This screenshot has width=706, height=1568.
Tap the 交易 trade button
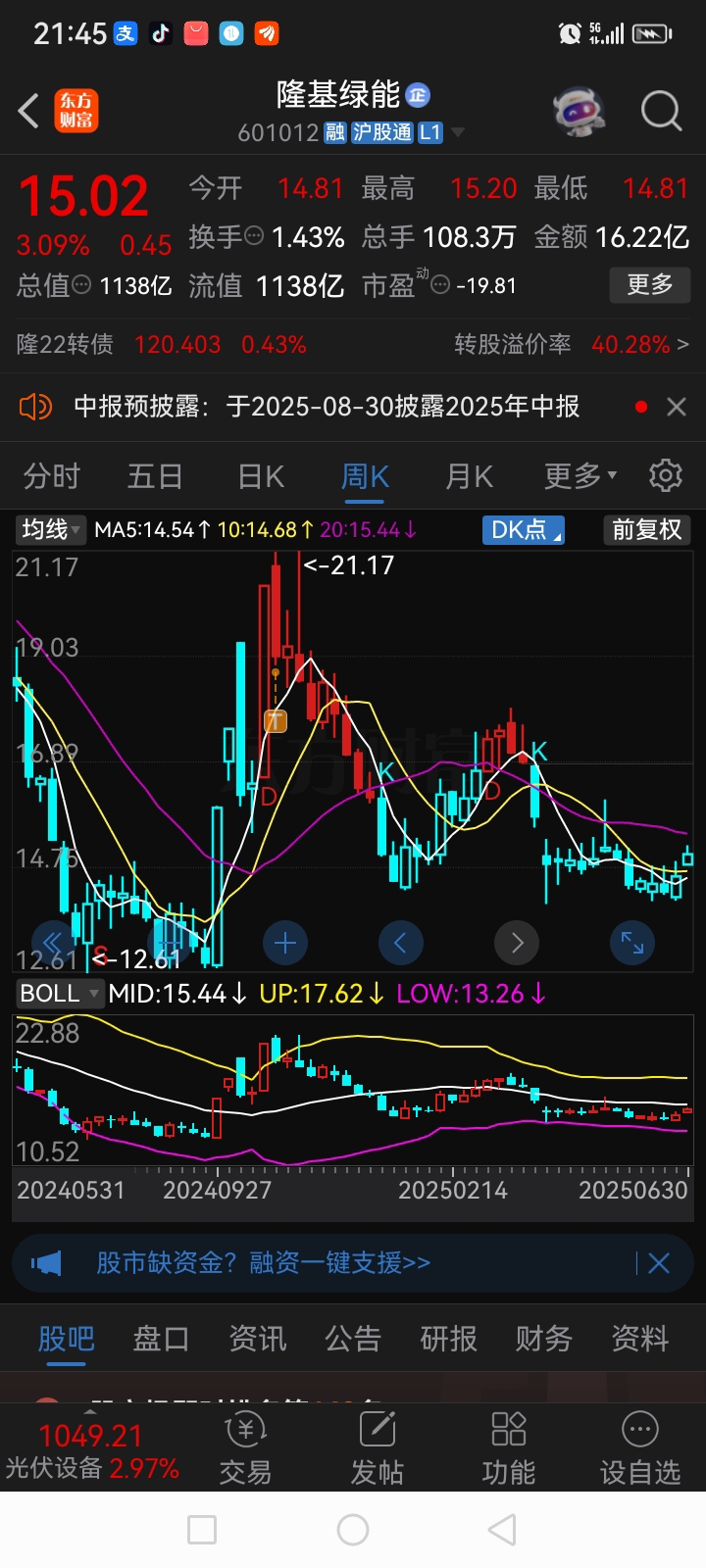click(245, 1450)
